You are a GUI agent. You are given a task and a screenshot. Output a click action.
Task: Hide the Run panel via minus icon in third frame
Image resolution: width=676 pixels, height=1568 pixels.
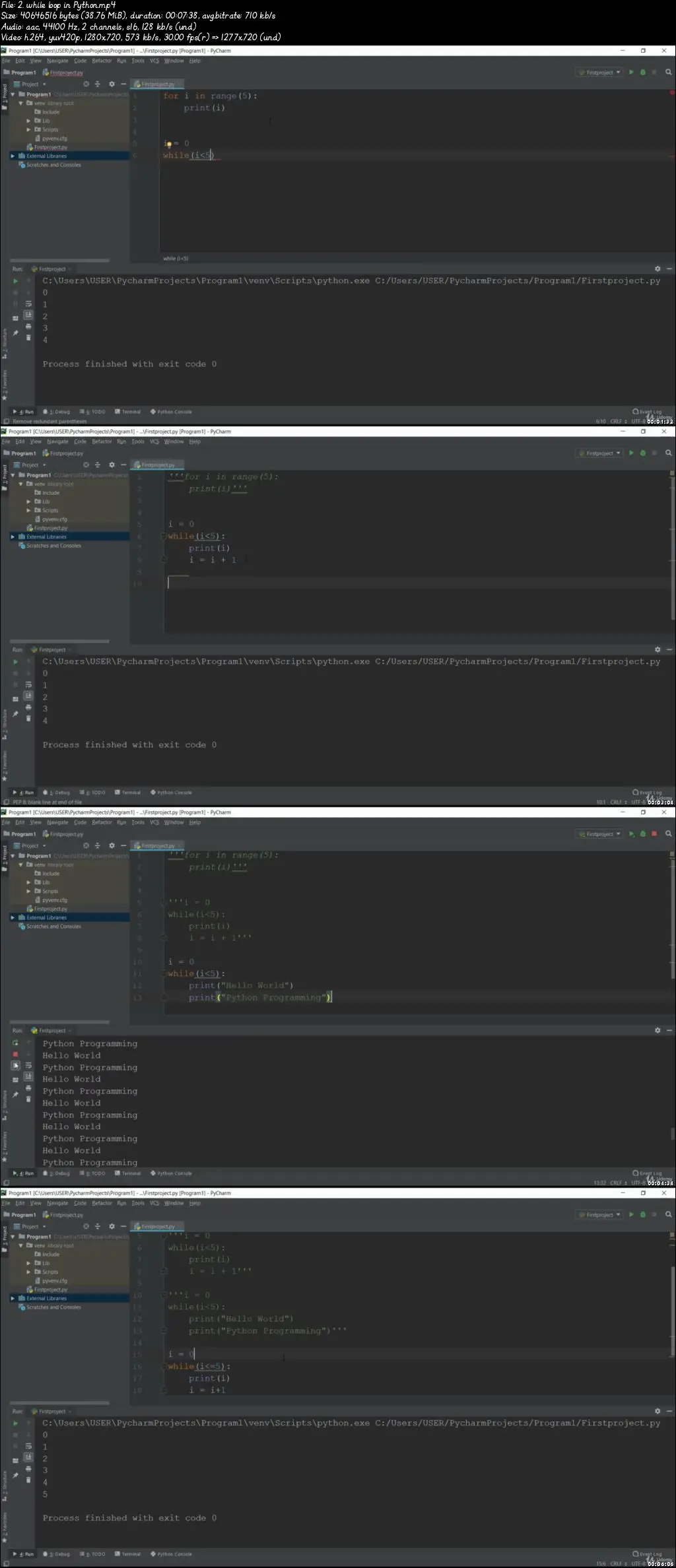[669, 1031]
